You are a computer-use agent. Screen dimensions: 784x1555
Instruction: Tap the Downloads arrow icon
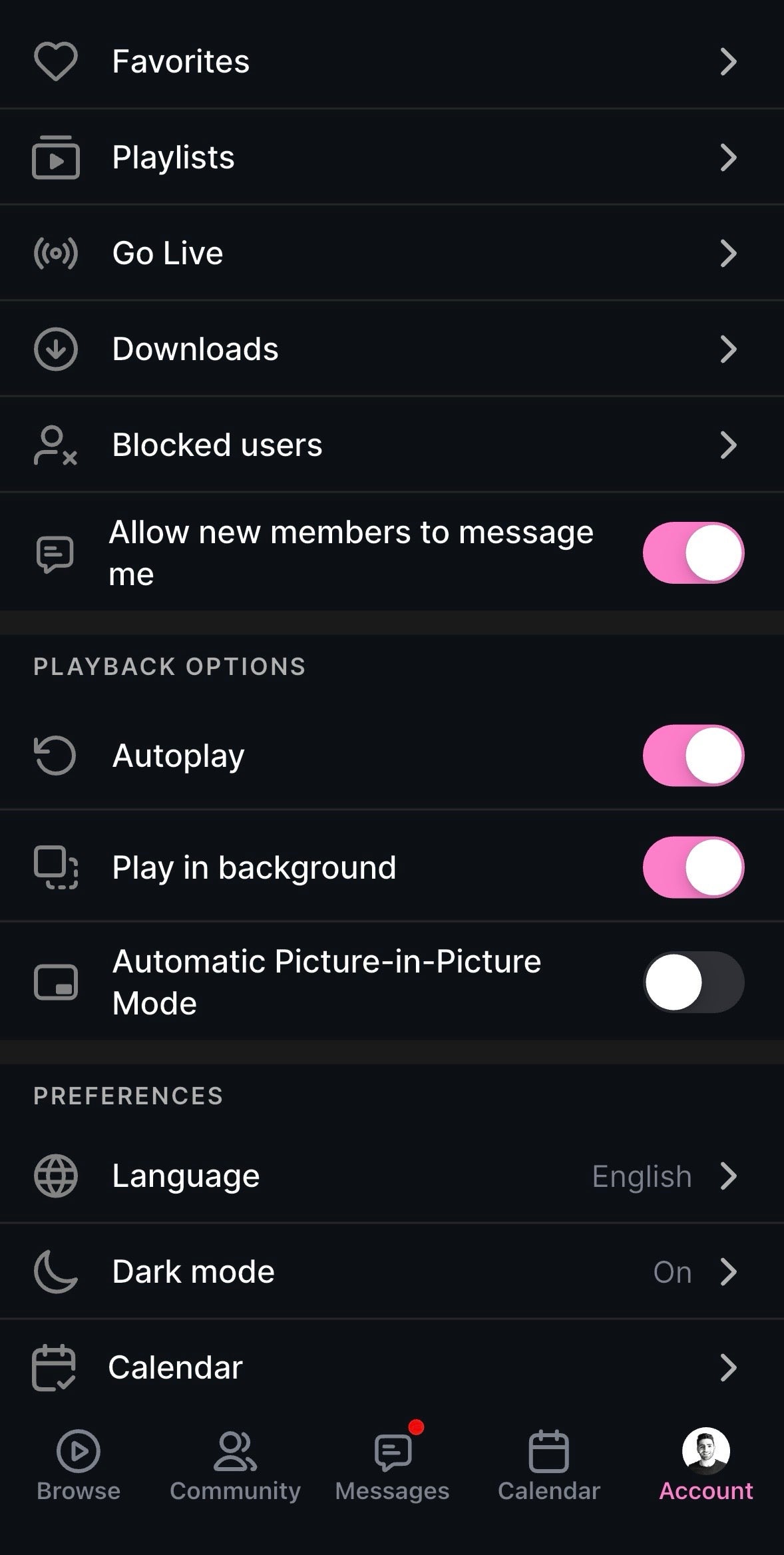(x=56, y=349)
